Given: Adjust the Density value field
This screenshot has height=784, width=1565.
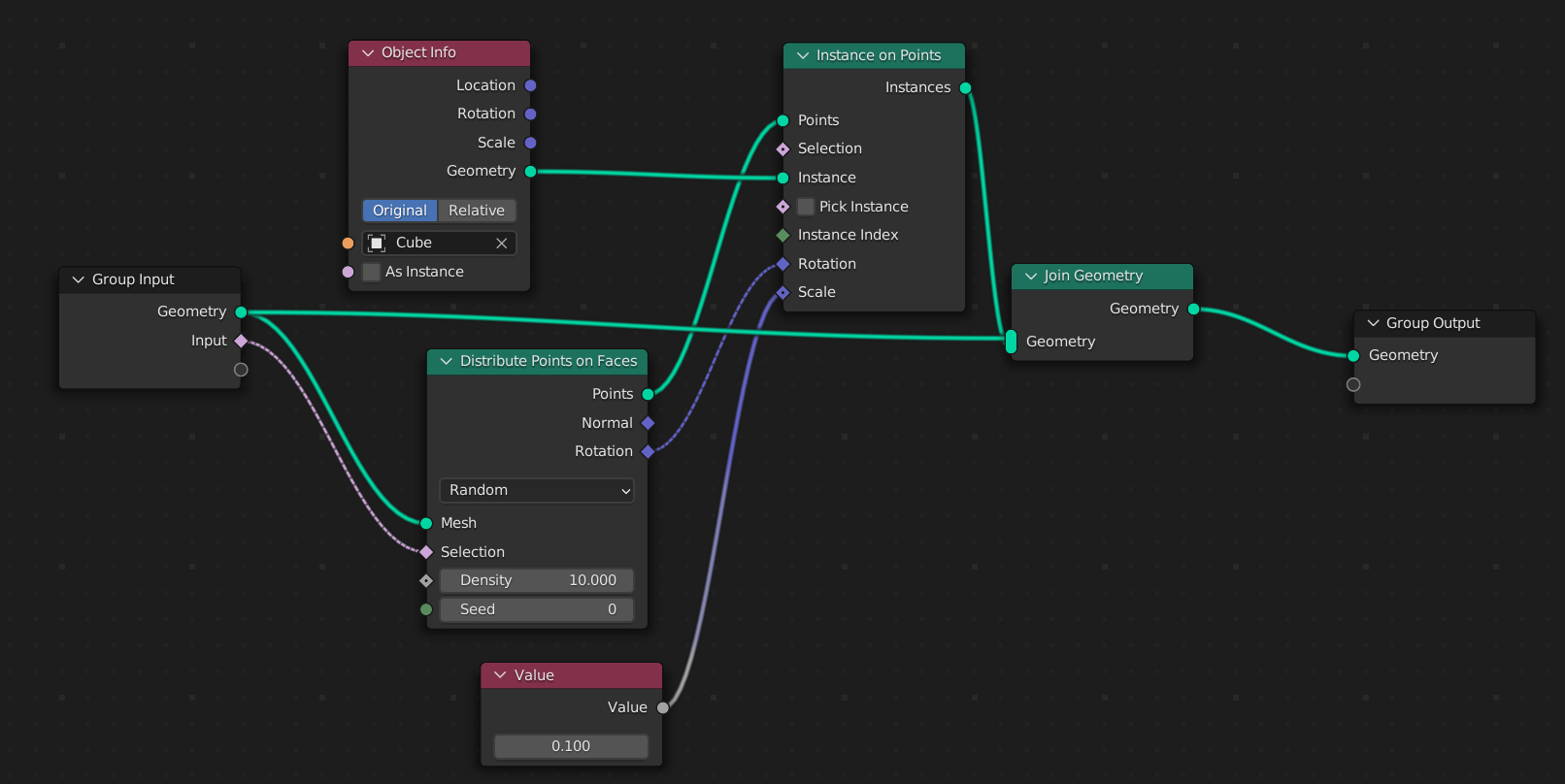Looking at the screenshot, I should pyautogui.click(x=537, y=580).
